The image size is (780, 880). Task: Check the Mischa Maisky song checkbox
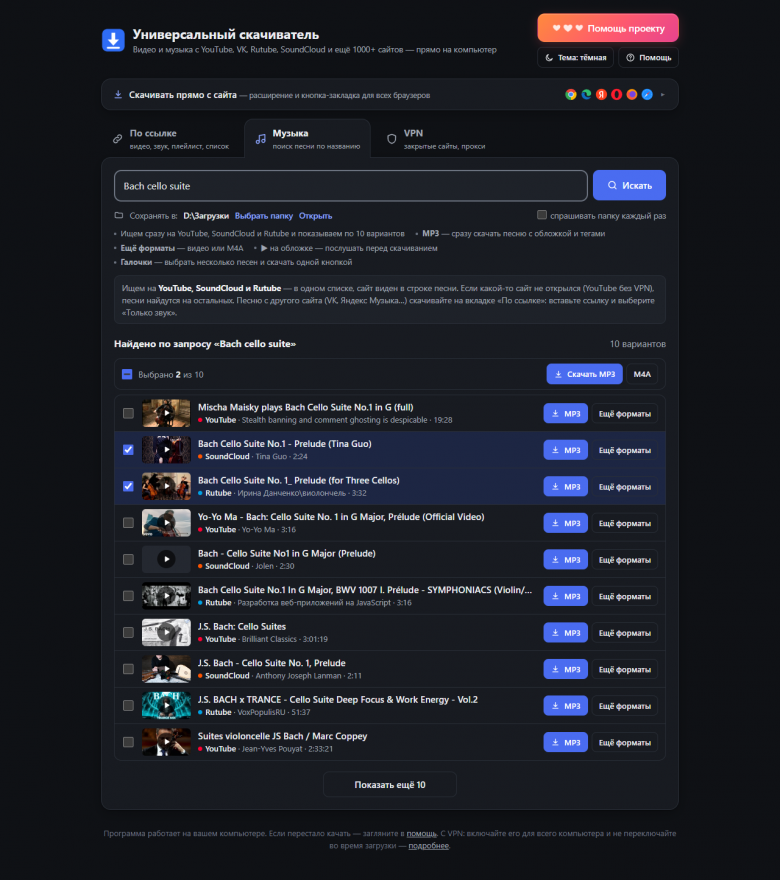(x=129, y=414)
